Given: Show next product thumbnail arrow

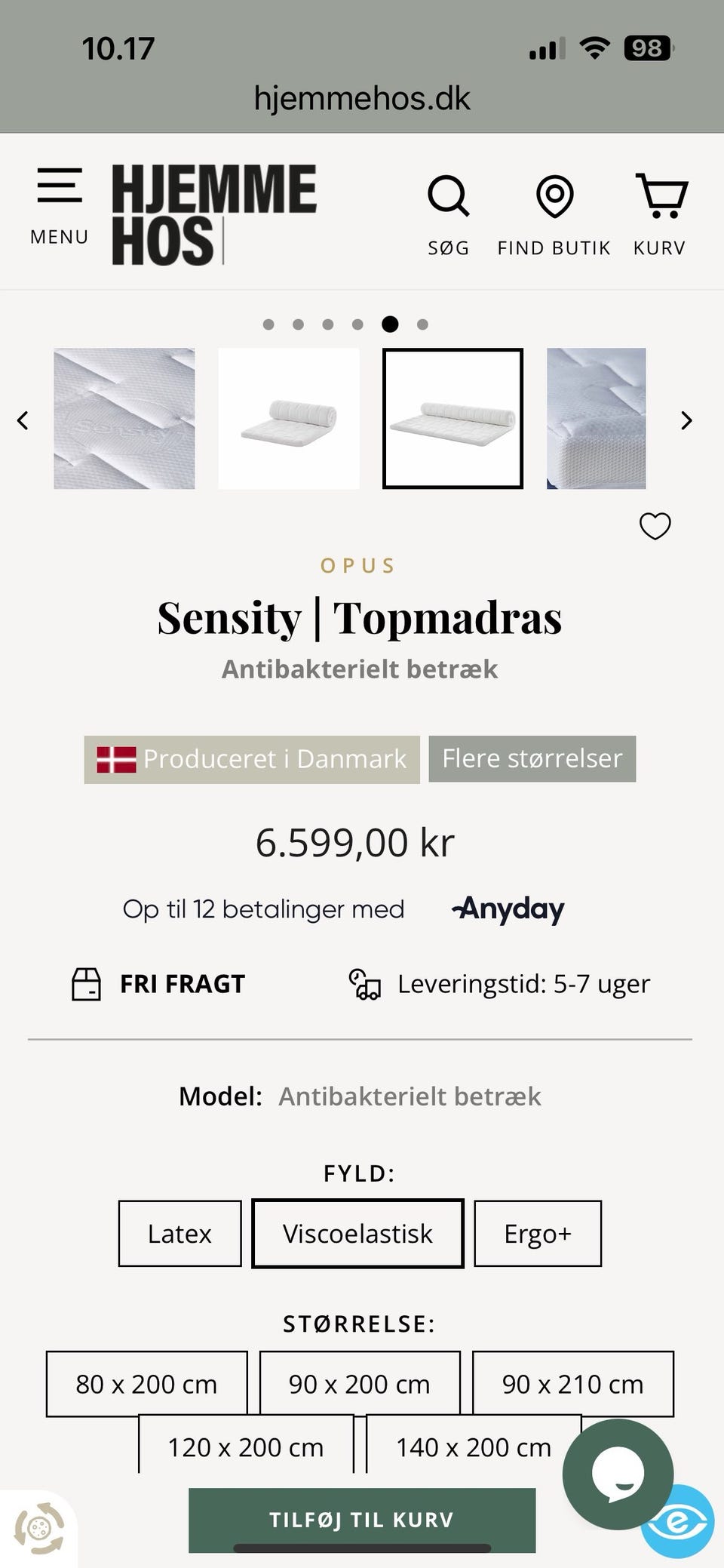Looking at the screenshot, I should pos(686,420).
